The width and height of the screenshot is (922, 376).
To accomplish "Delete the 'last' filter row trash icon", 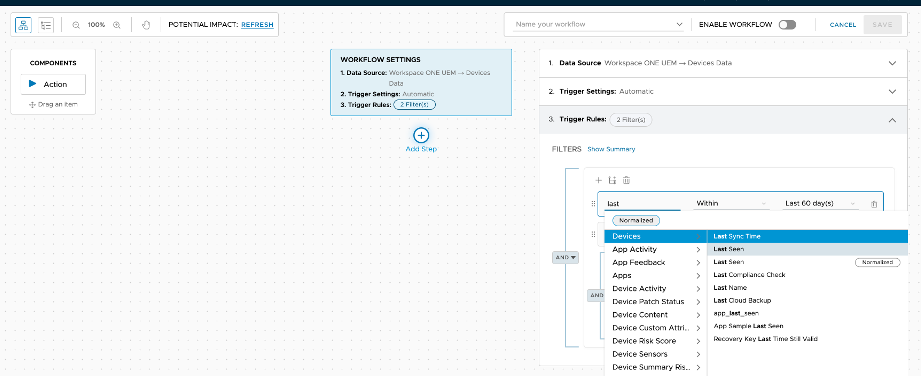I will 874,204.
